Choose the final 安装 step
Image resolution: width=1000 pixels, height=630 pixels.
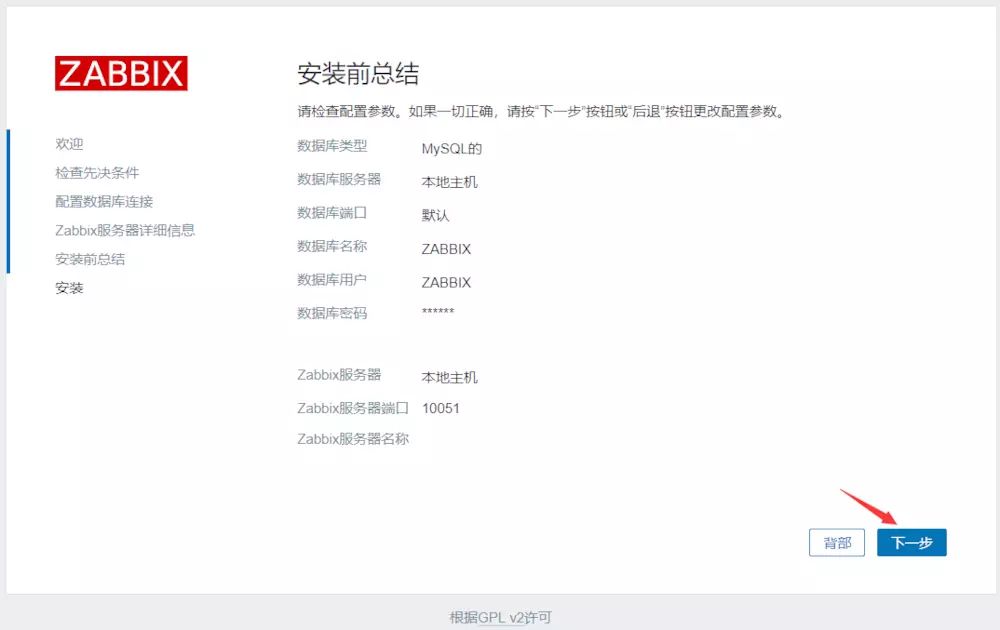(69, 288)
